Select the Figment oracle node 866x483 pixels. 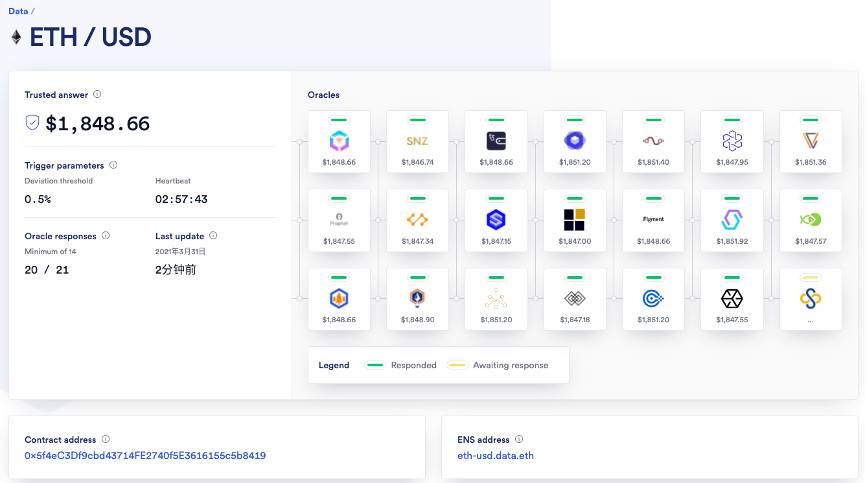pos(653,218)
